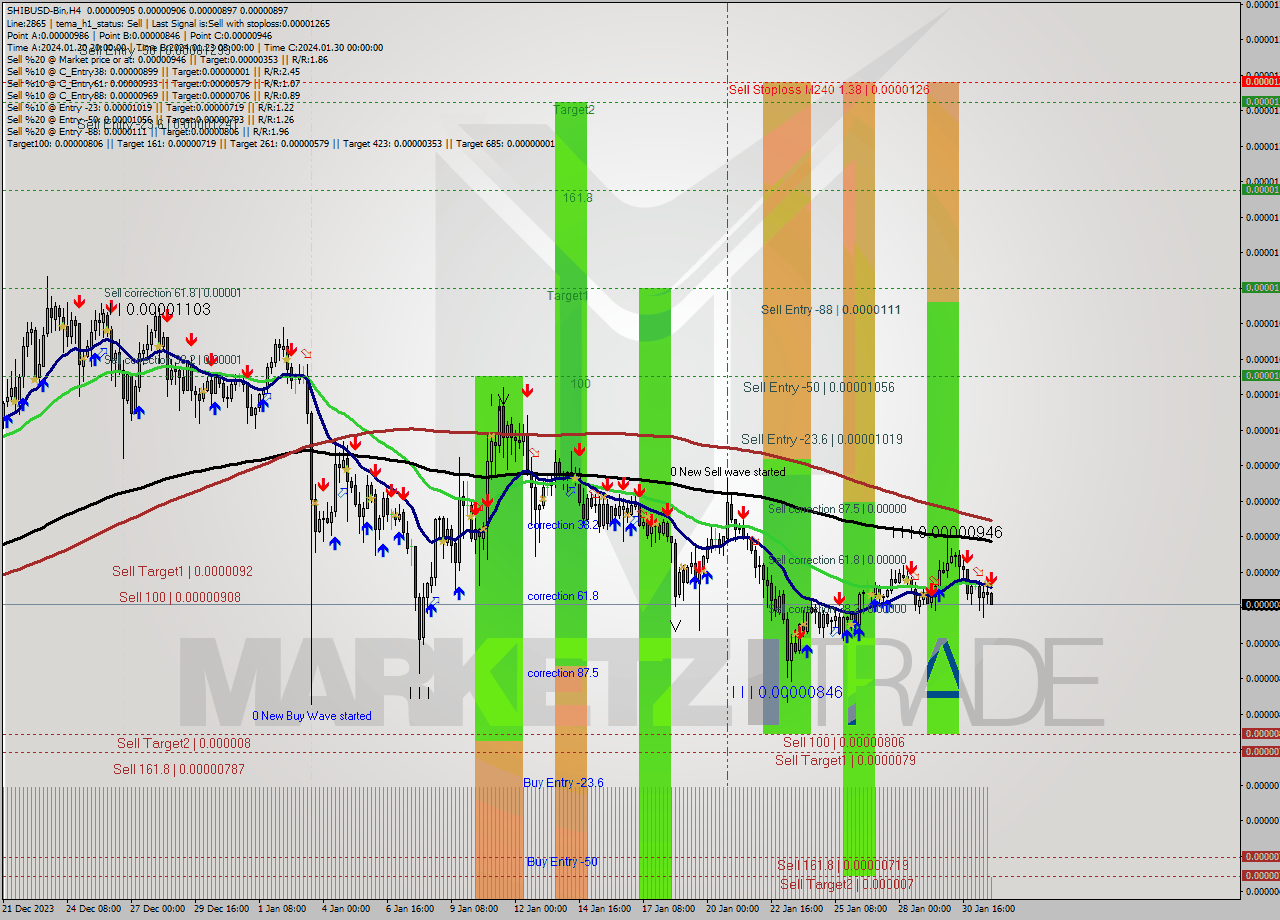Click the 'Target2' label on the green bar
1280x920 pixels.
click(574, 110)
